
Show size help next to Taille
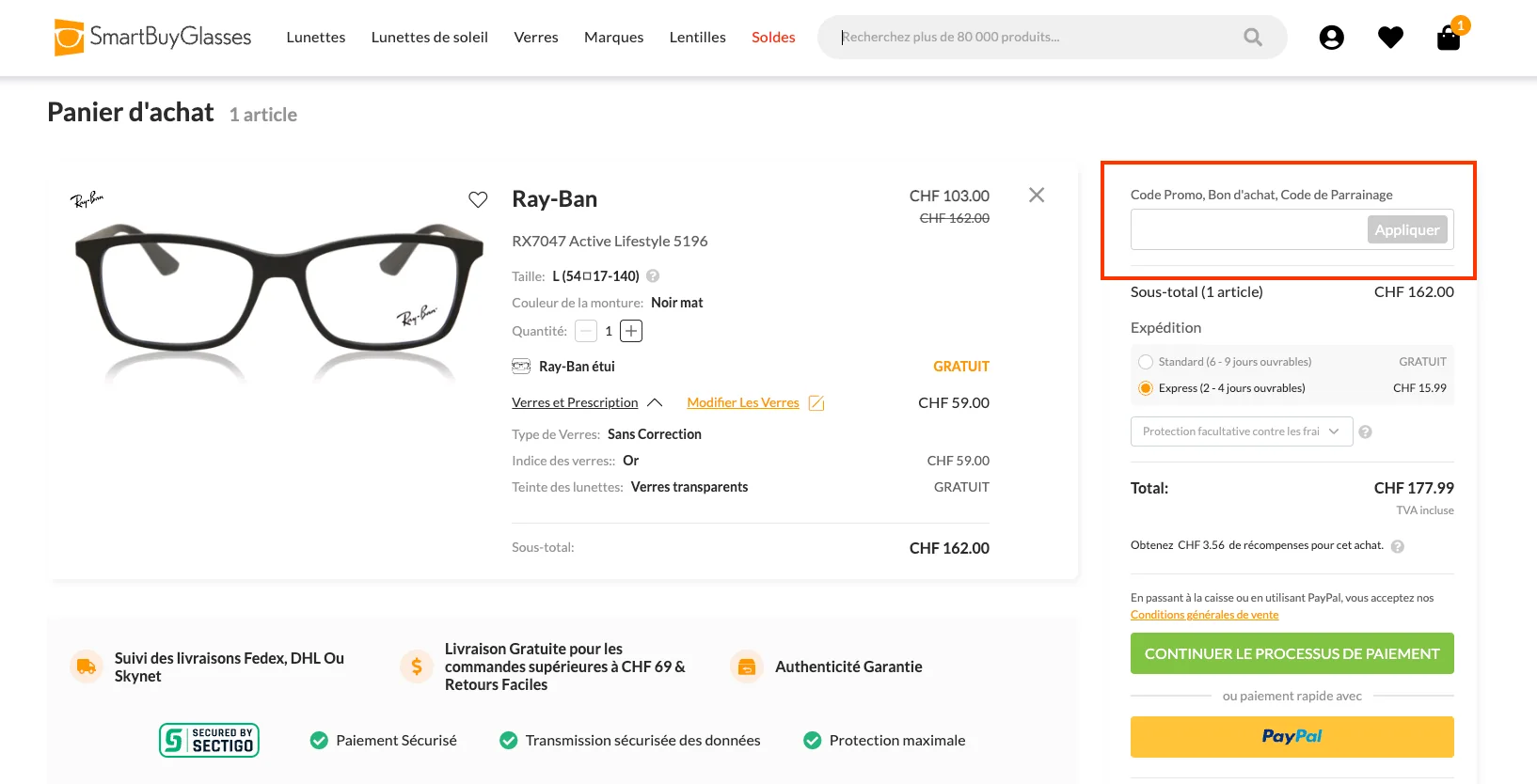653,276
